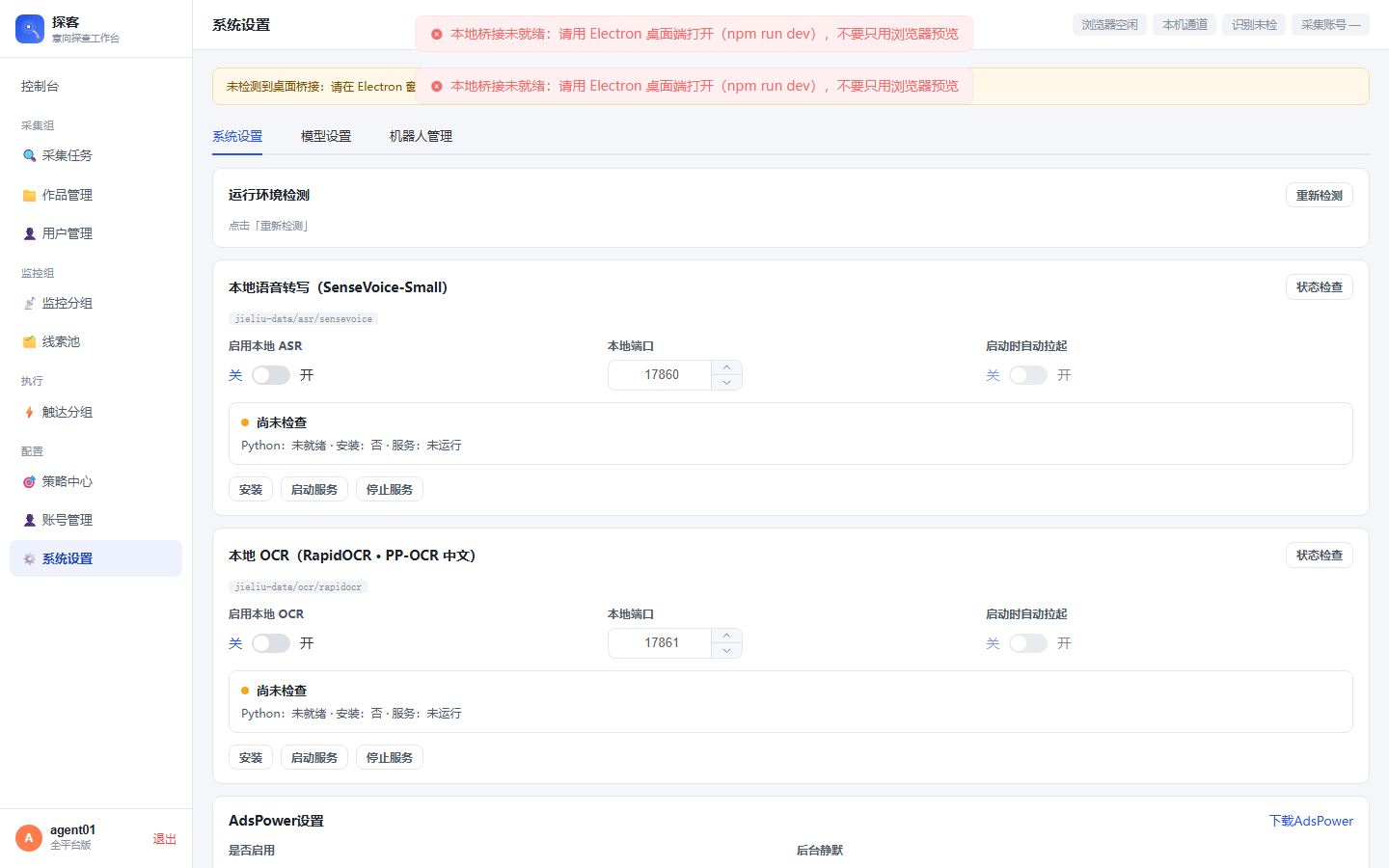Toggle the 启用本地 OCR switch

(x=271, y=643)
